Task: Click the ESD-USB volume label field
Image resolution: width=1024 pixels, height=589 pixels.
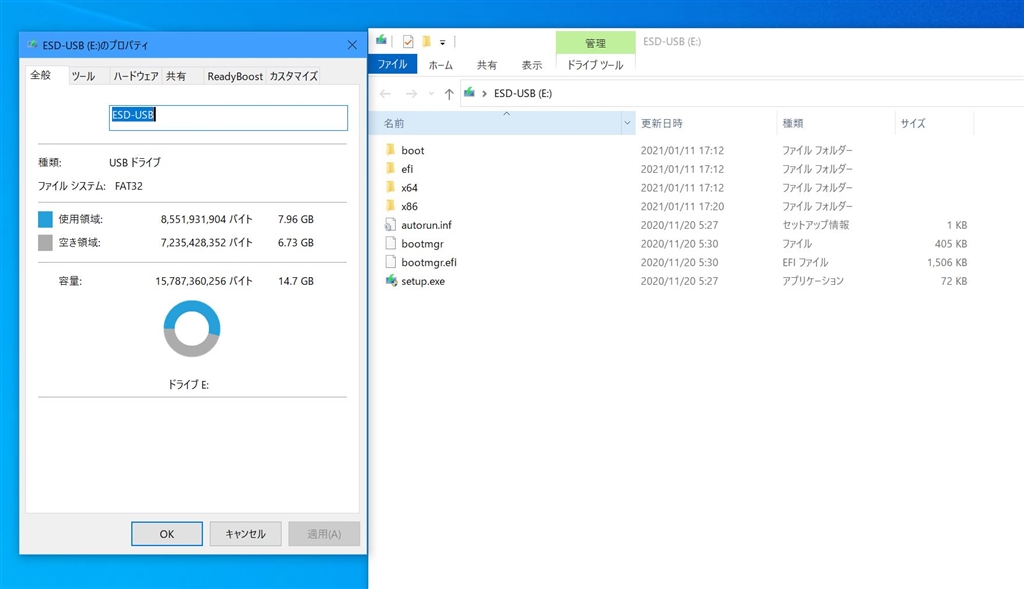Action: 228,118
